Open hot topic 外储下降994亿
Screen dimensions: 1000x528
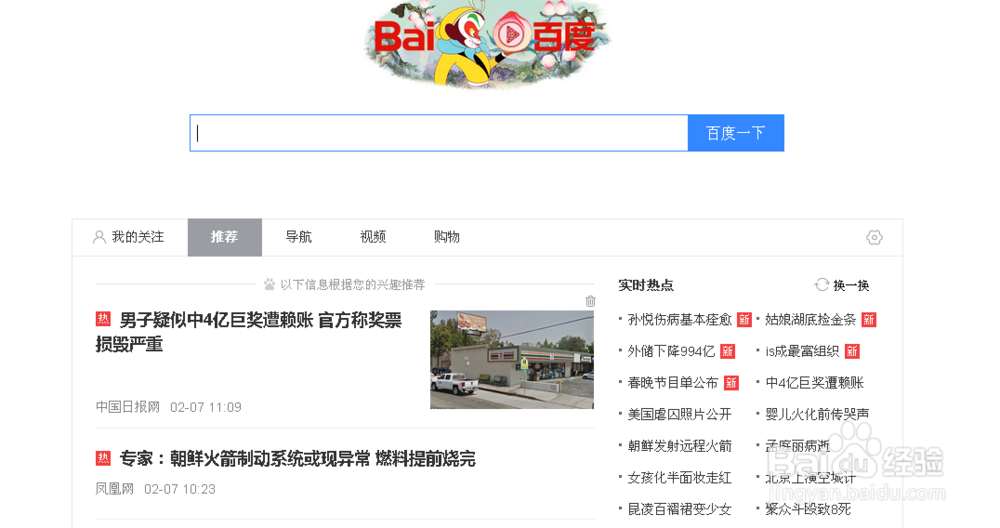[x=671, y=351]
